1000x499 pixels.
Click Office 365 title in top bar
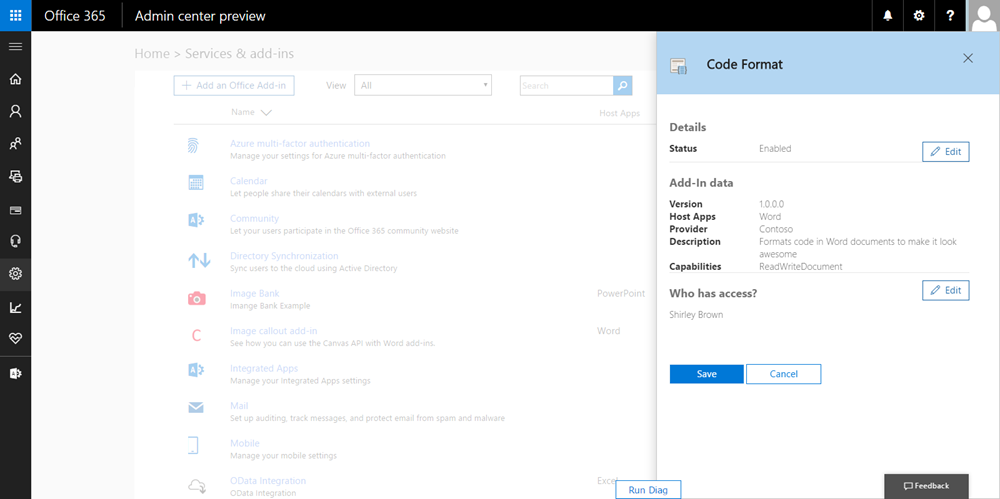(75, 16)
